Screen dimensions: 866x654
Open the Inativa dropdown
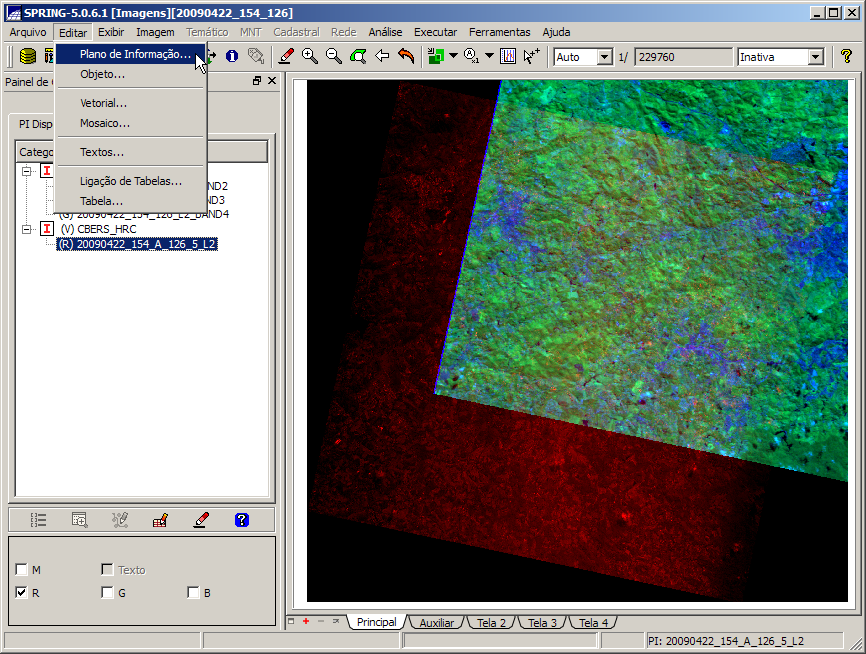tap(815, 57)
